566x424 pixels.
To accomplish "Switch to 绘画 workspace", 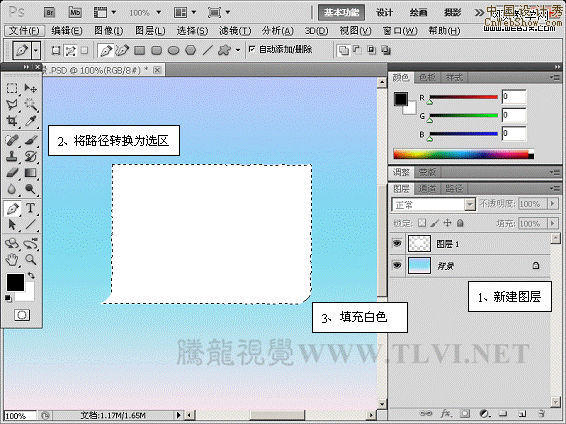I will [x=418, y=13].
